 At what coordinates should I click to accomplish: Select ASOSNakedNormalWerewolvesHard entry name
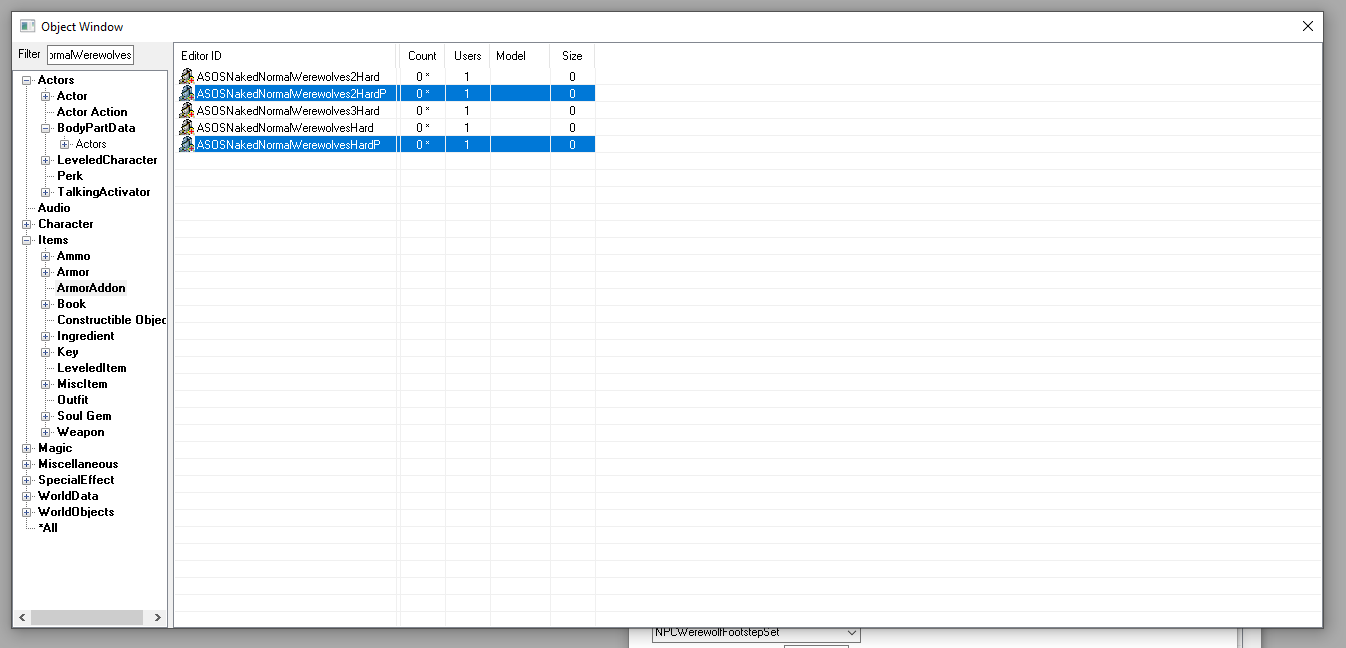click(285, 128)
